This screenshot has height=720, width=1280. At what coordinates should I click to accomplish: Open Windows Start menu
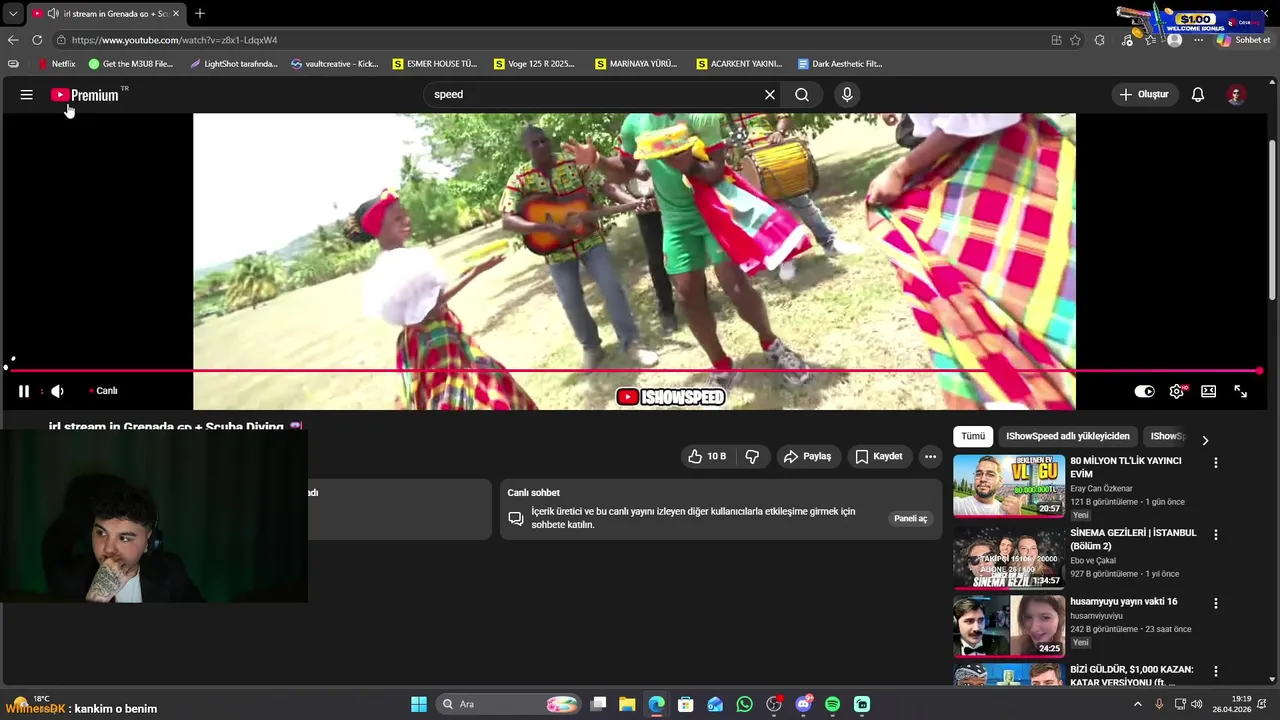(x=419, y=704)
